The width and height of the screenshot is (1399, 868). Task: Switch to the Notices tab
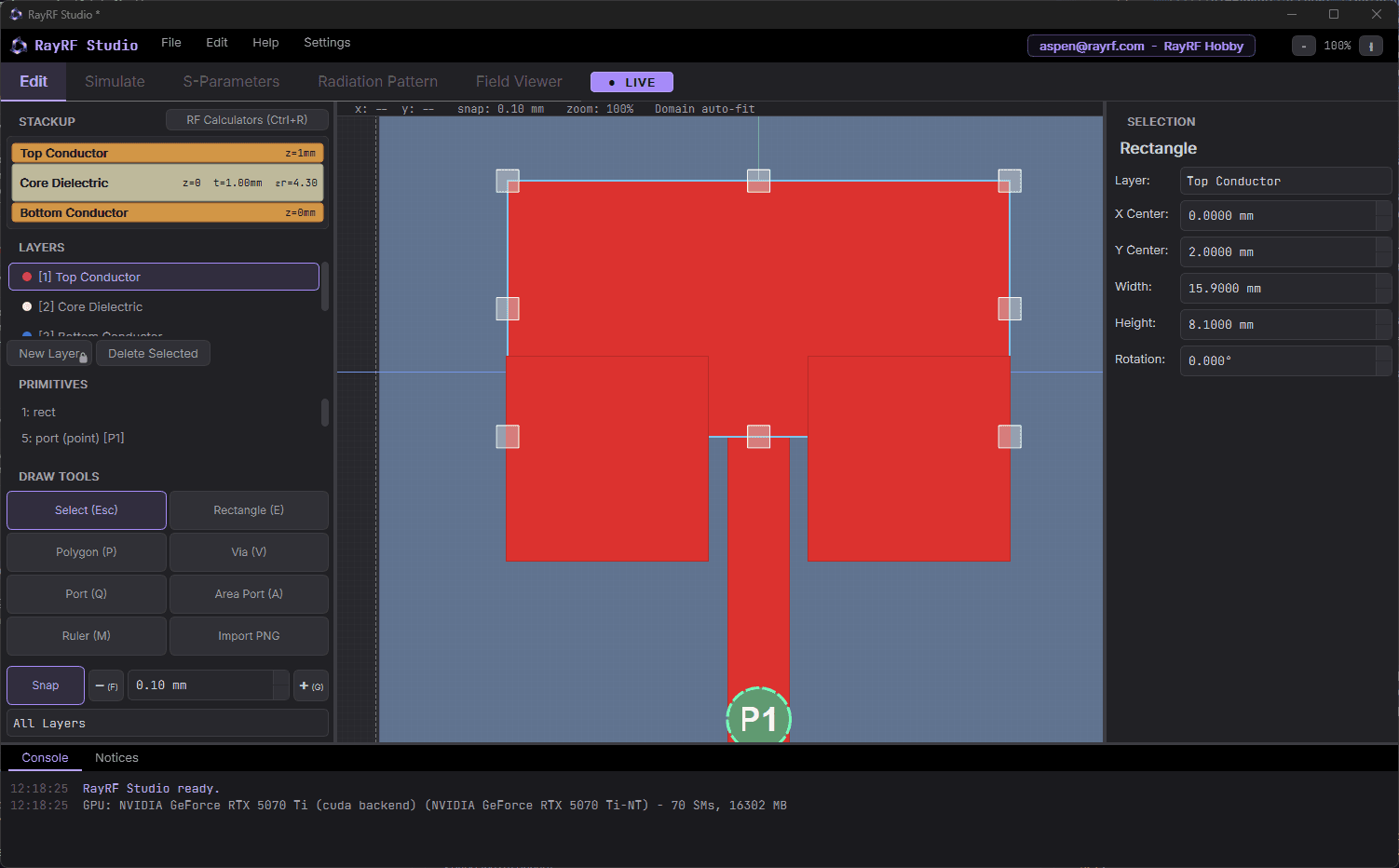coord(116,758)
